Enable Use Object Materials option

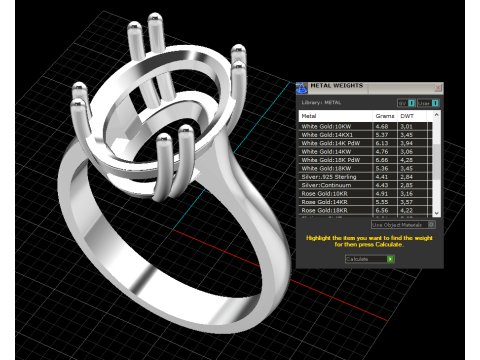tap(403, 225)
